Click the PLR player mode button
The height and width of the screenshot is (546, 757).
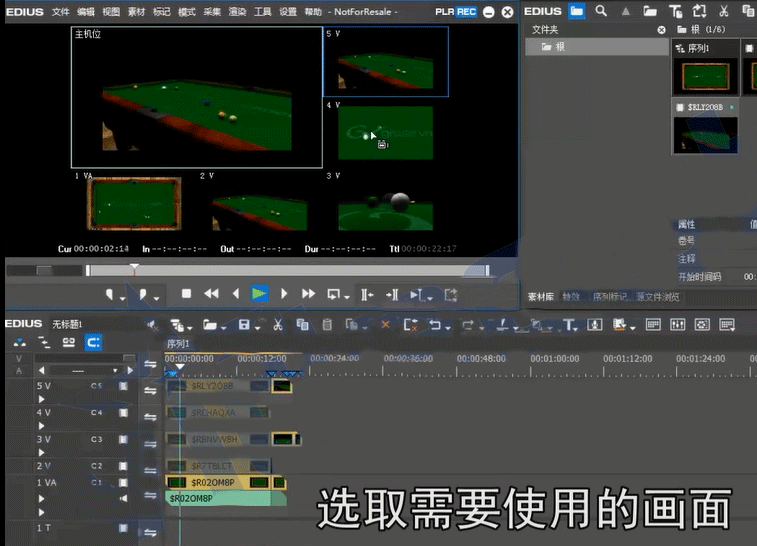[444, 12]
